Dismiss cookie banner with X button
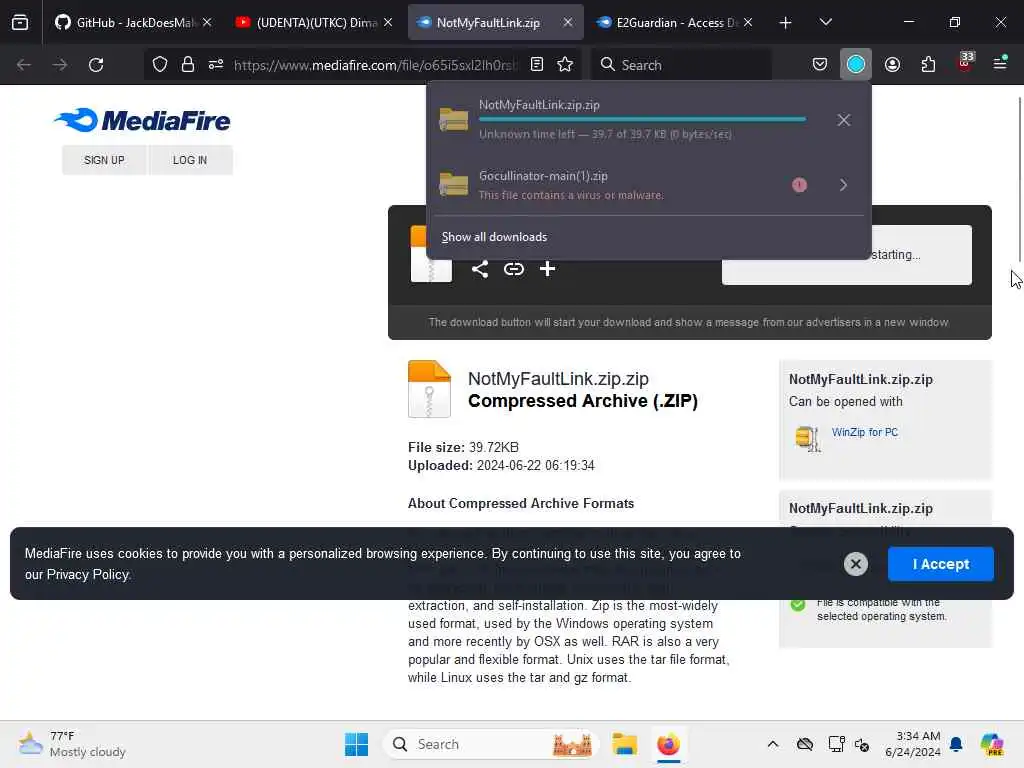Image resolution: width=1024 pixels, height=768 pixels. tap(856, 564)
